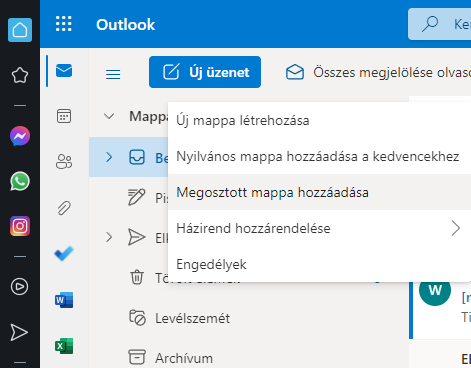Launch Word from the Outlook app rail
This screenshot has height=368, width=471.
click(x=64, y=300)
